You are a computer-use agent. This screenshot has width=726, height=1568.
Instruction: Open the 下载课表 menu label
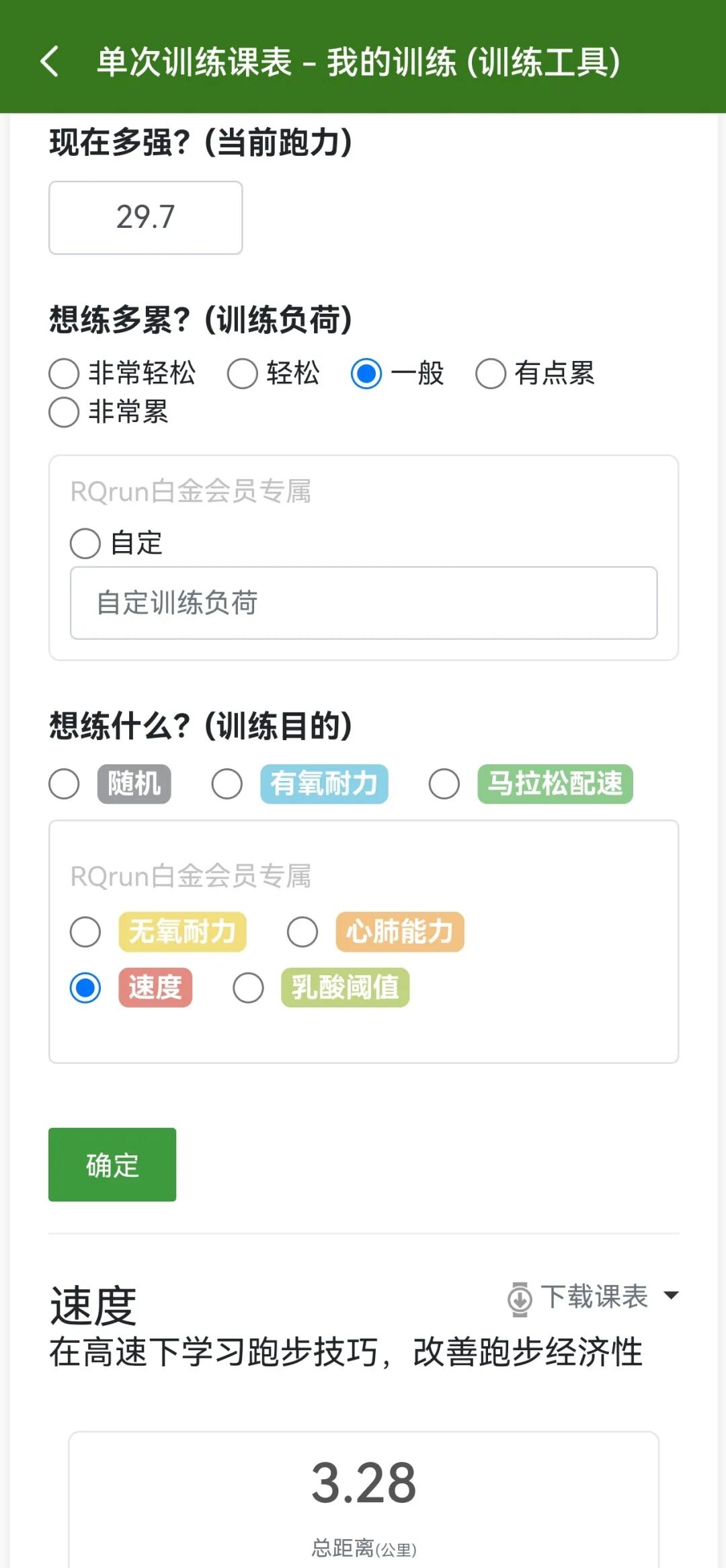pyautogui.click(x=594, y=1296)
